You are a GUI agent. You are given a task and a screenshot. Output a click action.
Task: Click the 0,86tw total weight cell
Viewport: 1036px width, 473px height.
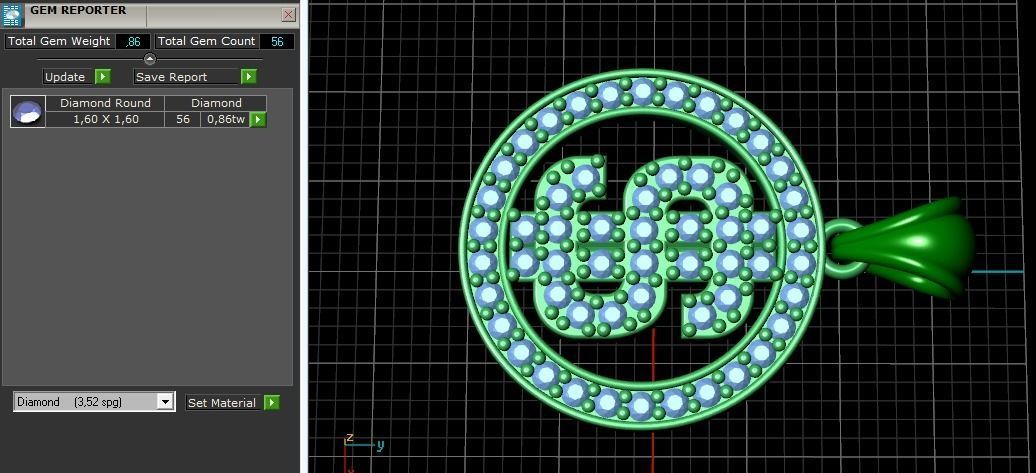(x=225, y=120)
